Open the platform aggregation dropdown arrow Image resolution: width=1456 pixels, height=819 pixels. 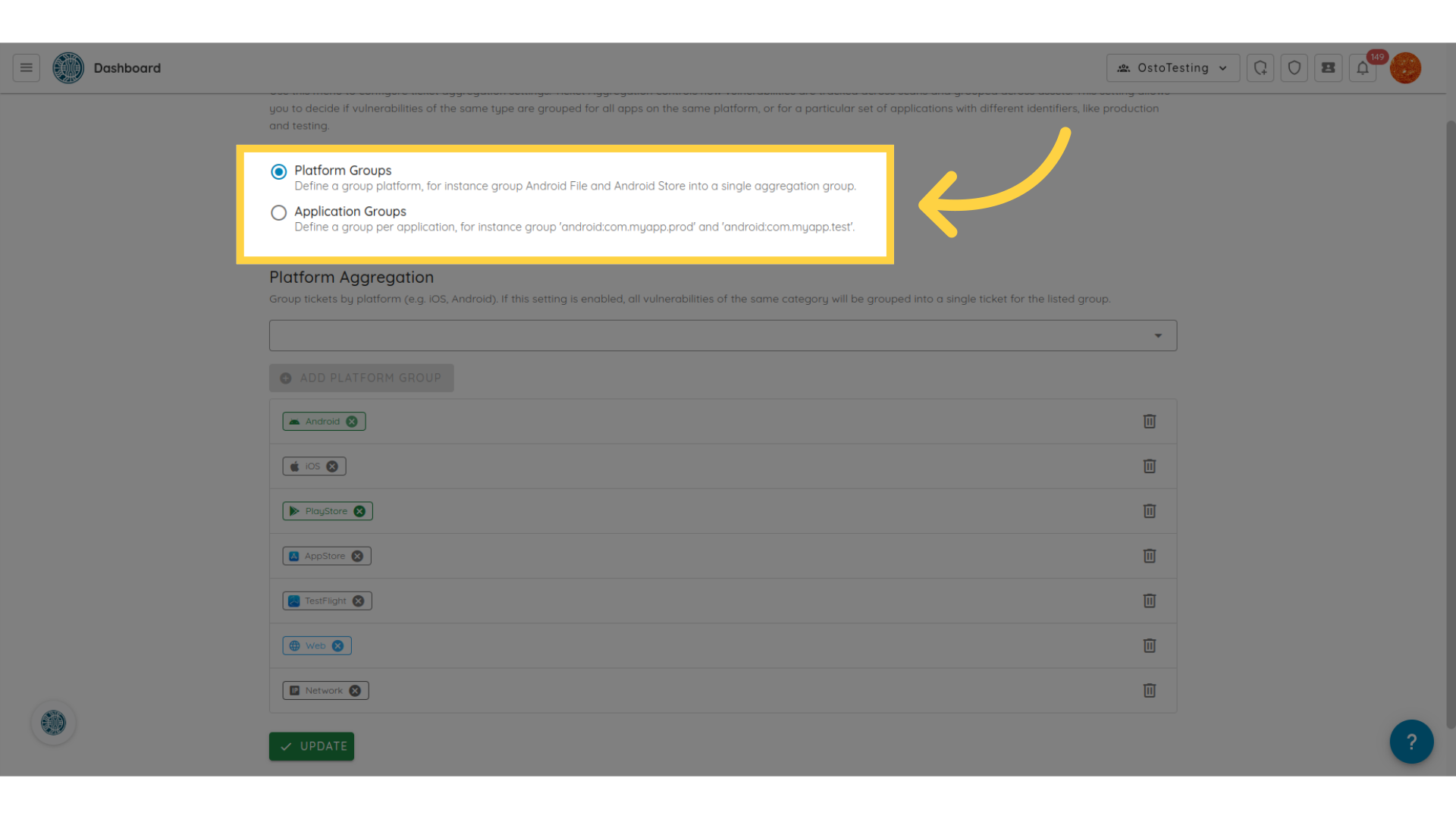click(1158, 336)
